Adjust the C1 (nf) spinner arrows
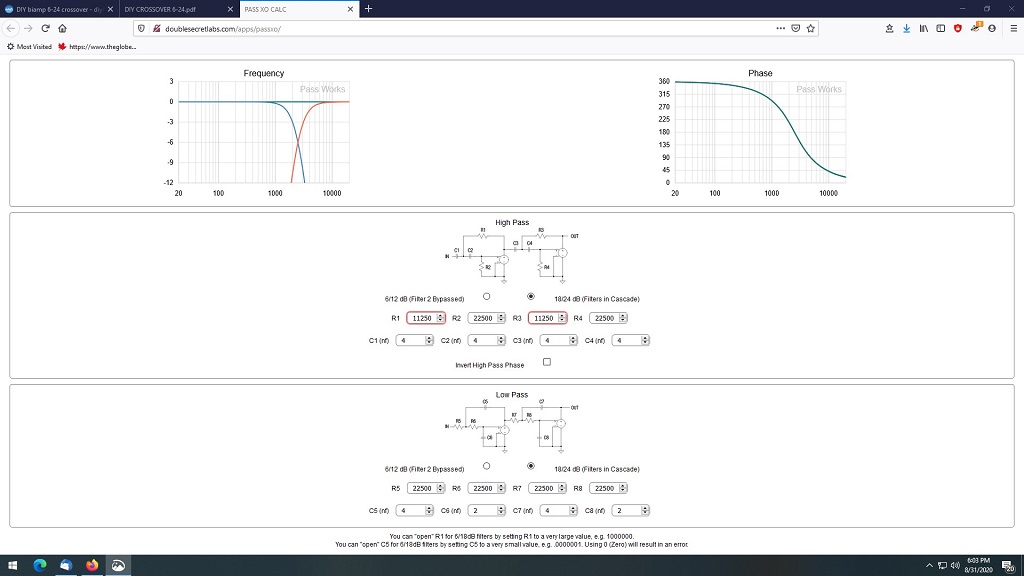The image size is (1024, 576). pyautogui.click(x=429, y=340)
